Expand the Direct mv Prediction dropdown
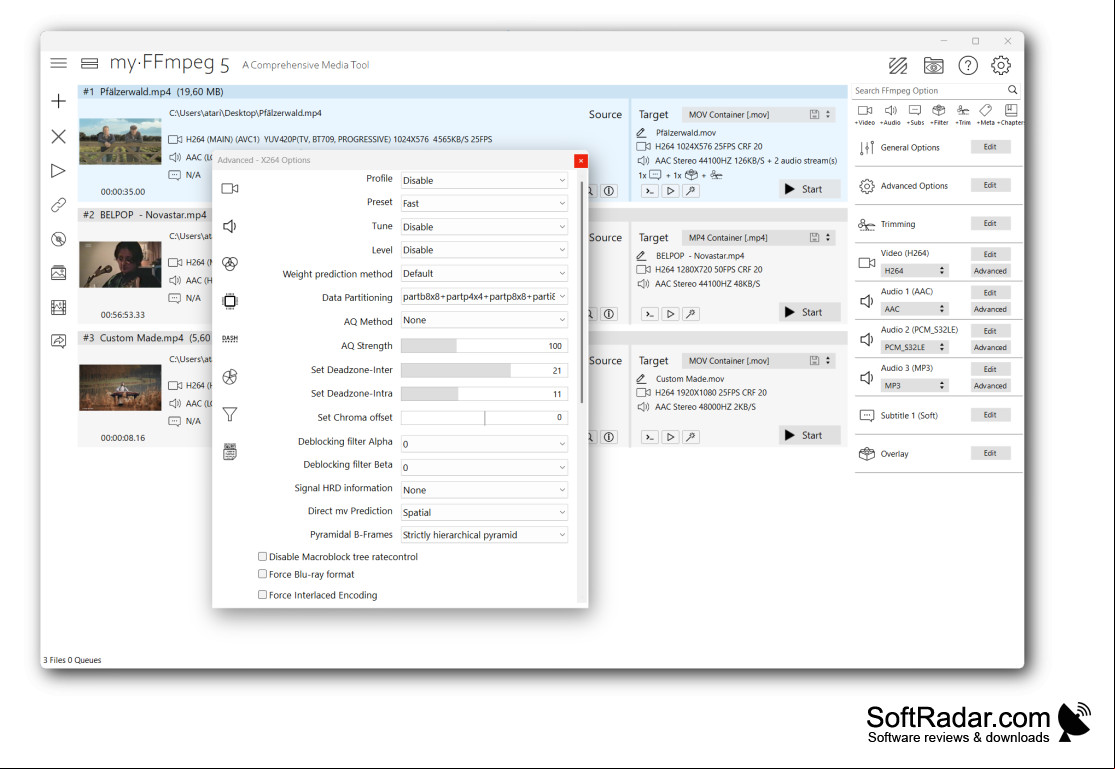Screen dimensions: 1115x769 pos(484,512)
